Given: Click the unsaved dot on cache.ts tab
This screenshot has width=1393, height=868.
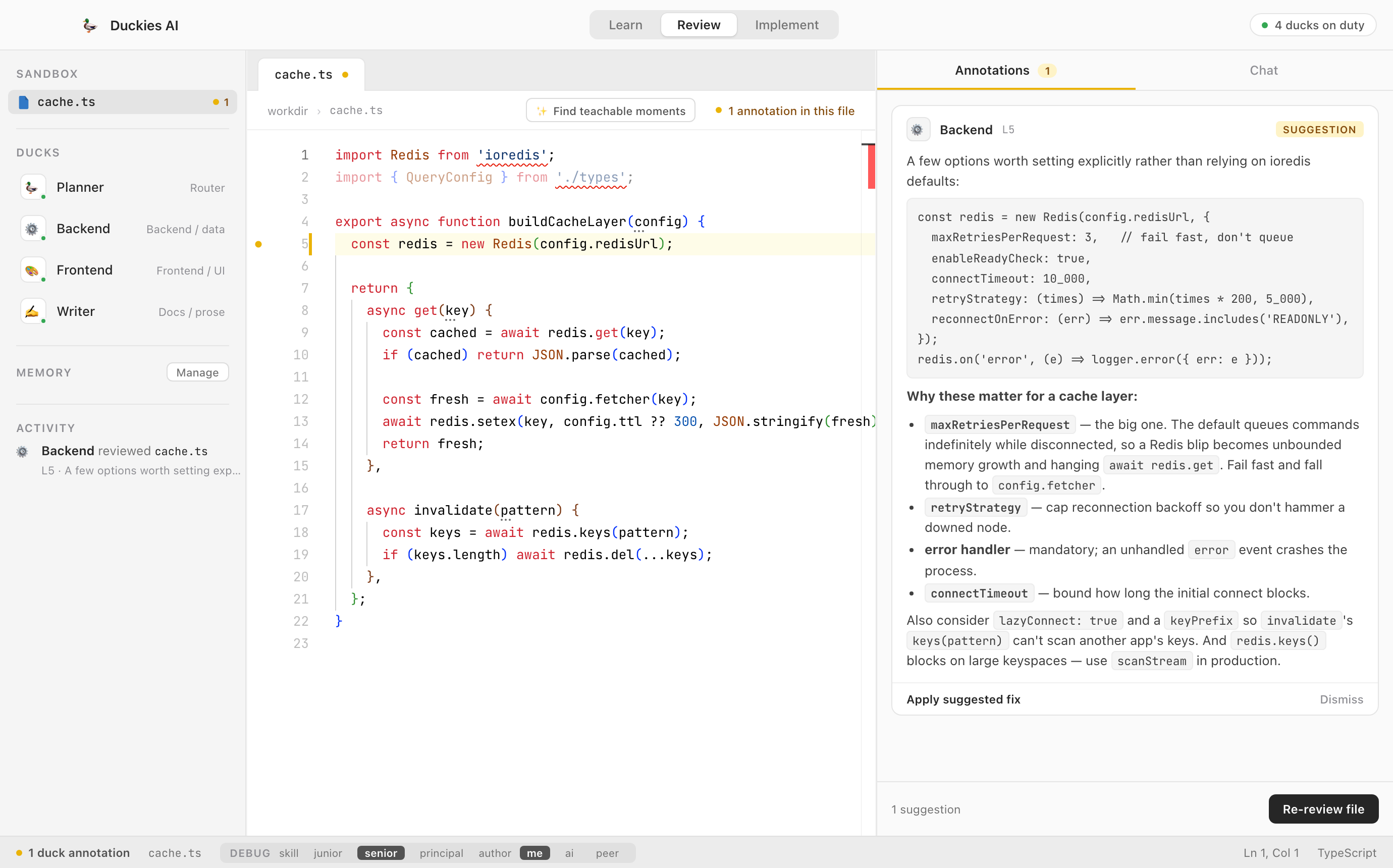Looking at the screenshot, I should [345, 75].
